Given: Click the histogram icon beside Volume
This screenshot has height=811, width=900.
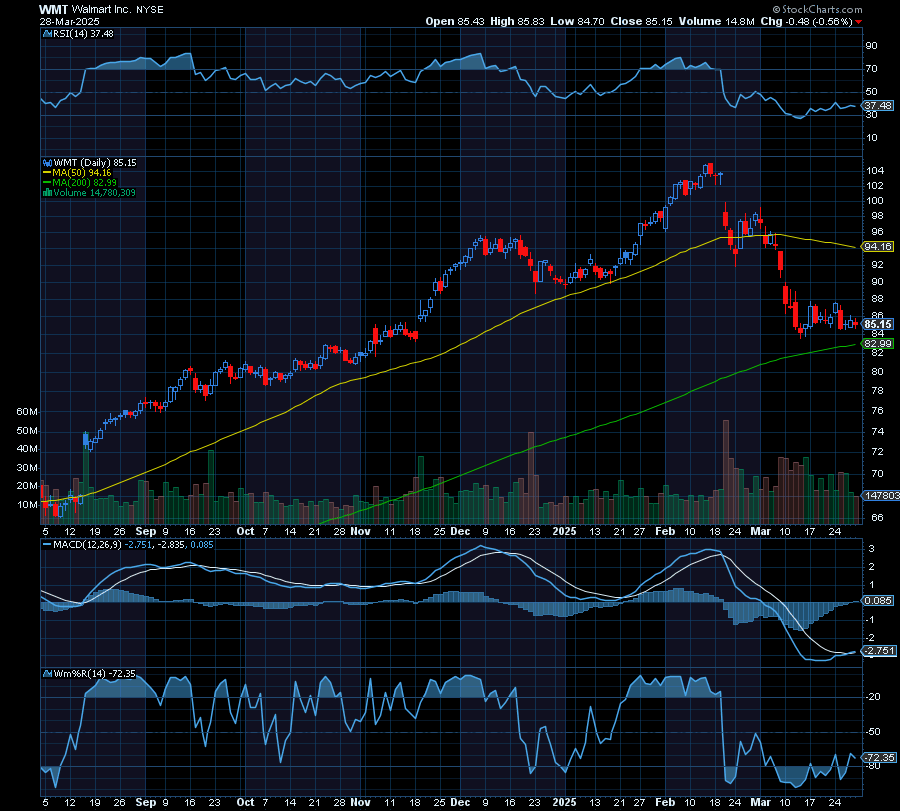Looking at the screenshot, I should click(x=47, y=191).
